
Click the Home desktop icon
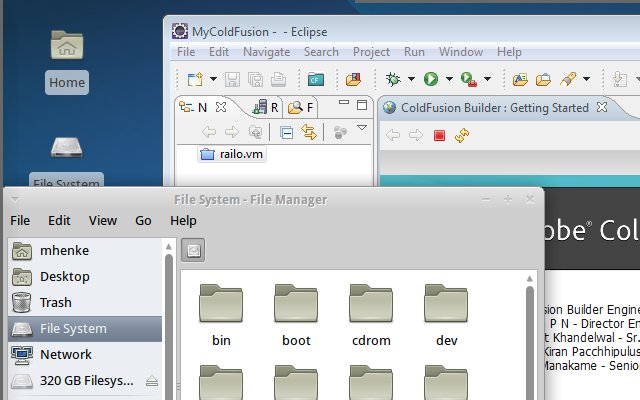(67, 61)
